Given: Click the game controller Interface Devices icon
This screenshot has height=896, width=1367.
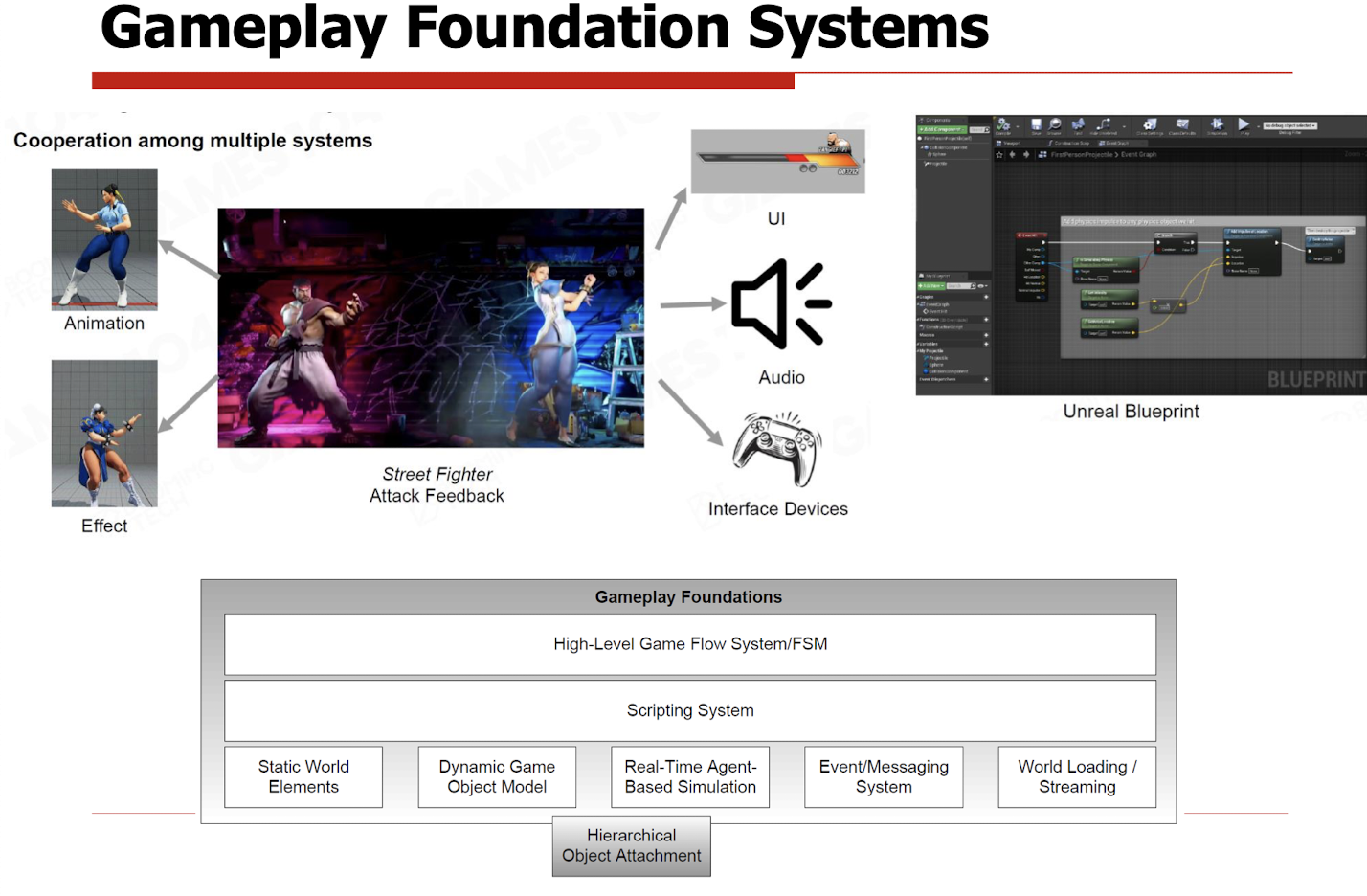Looking at the screenshot, I should tap(777, 448).
